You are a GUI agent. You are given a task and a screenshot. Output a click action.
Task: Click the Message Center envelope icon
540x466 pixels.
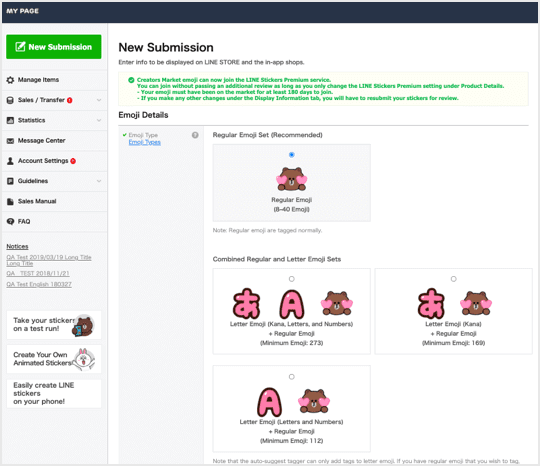[10, 141]
